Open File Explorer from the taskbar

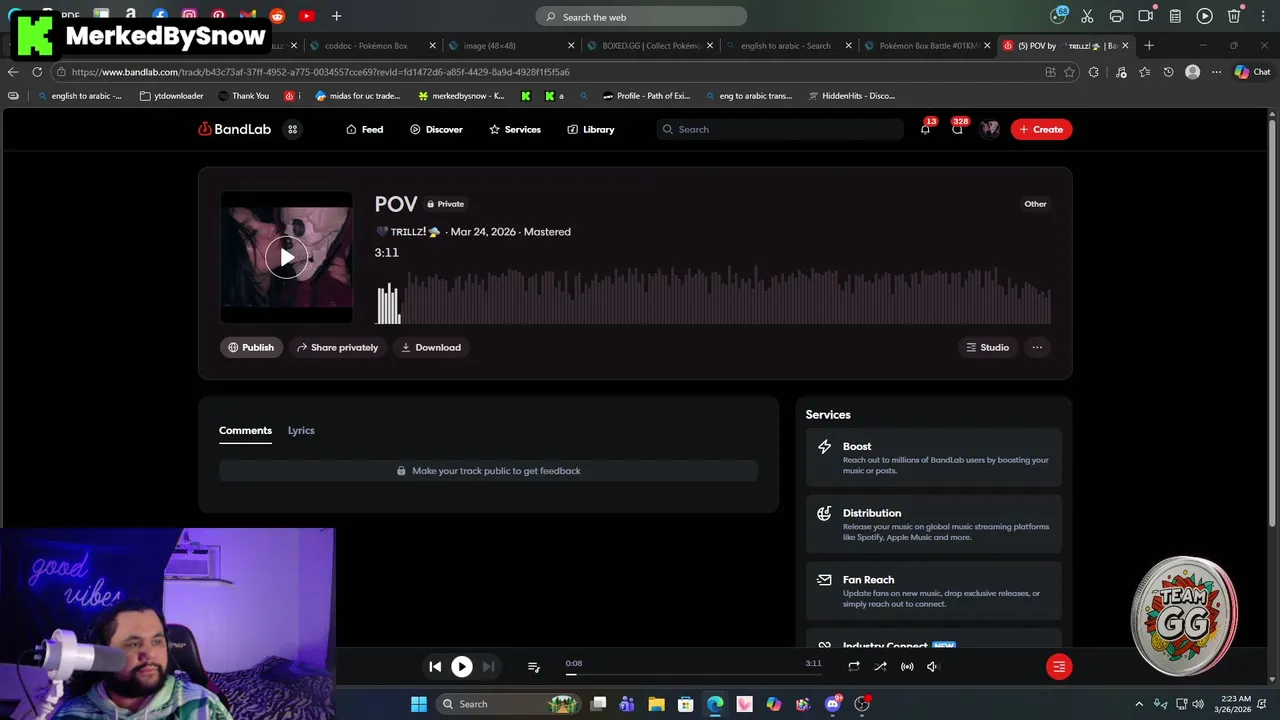[656, 704]
